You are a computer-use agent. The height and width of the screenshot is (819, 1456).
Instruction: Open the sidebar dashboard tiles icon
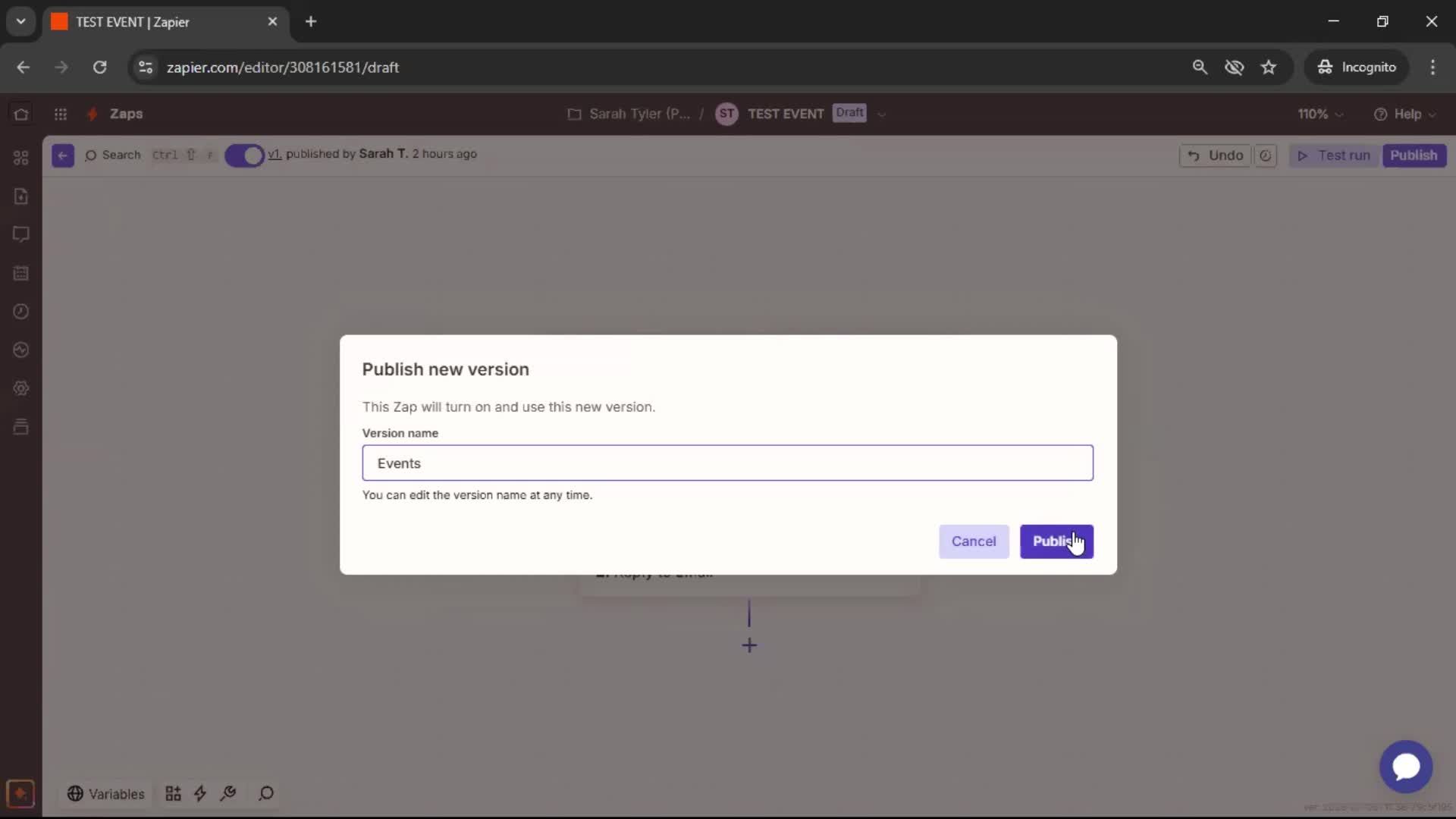point(21,158)
